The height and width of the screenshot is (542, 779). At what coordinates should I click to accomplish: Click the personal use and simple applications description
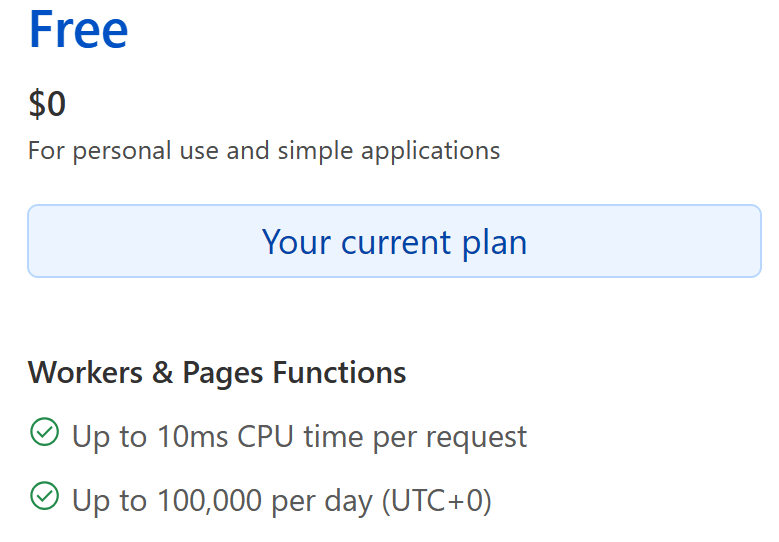pos(264,151)
